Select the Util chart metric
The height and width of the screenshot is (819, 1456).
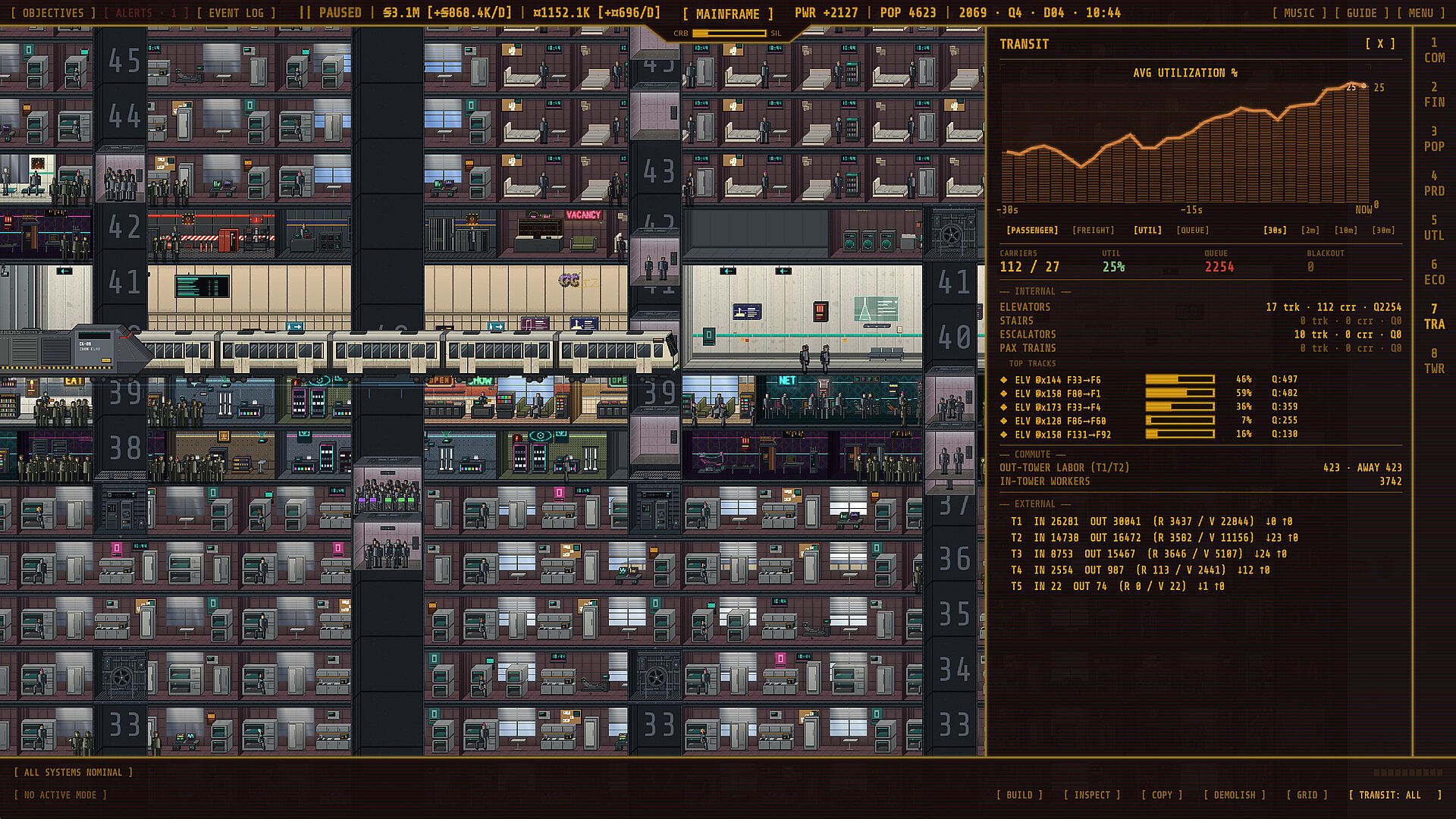[x=1148, y=231]
